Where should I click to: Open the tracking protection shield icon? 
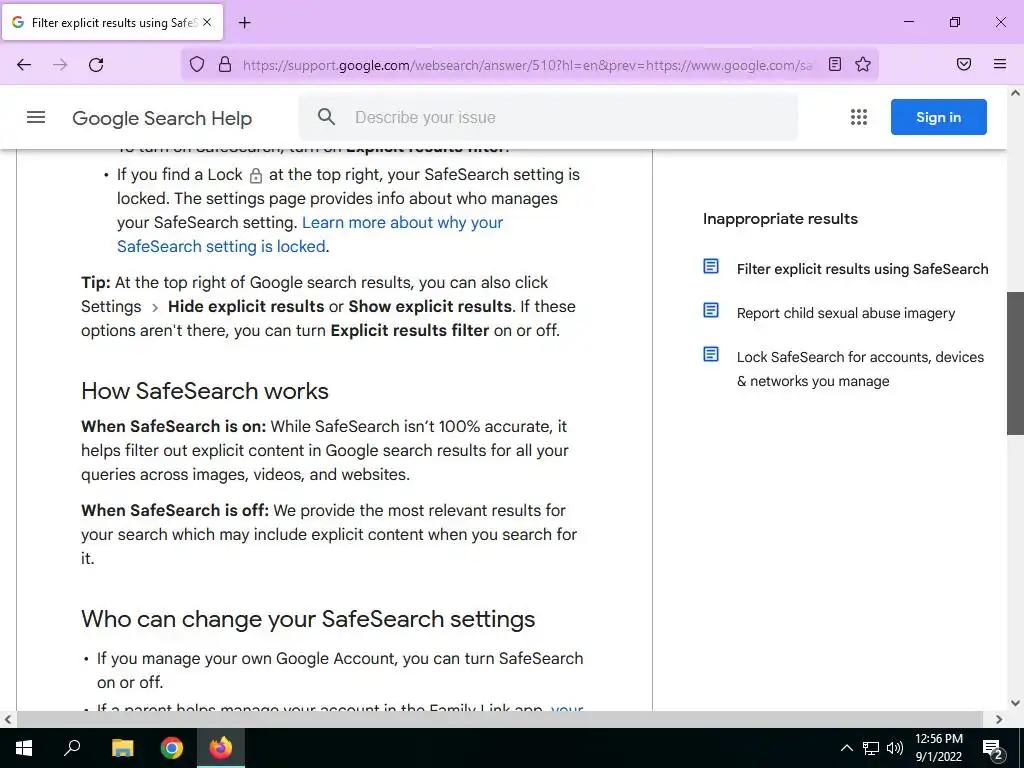click(197, 64)
